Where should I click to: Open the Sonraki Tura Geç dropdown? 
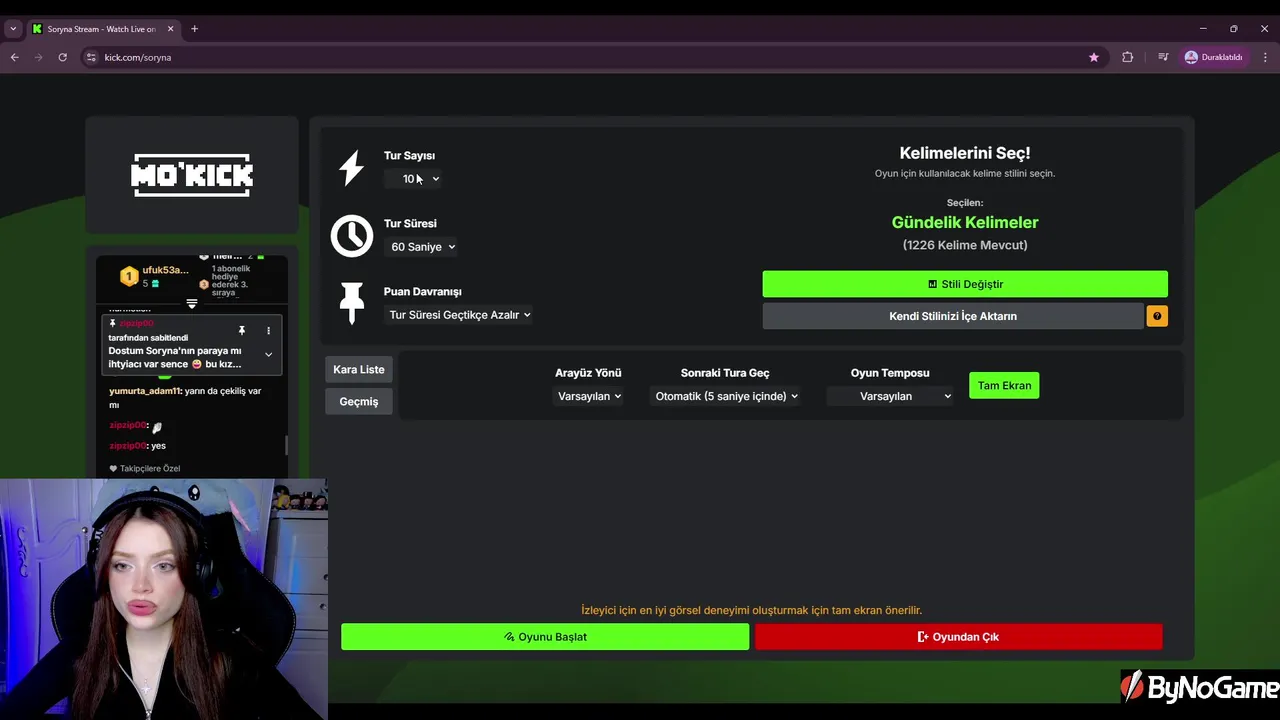(725, 396)
